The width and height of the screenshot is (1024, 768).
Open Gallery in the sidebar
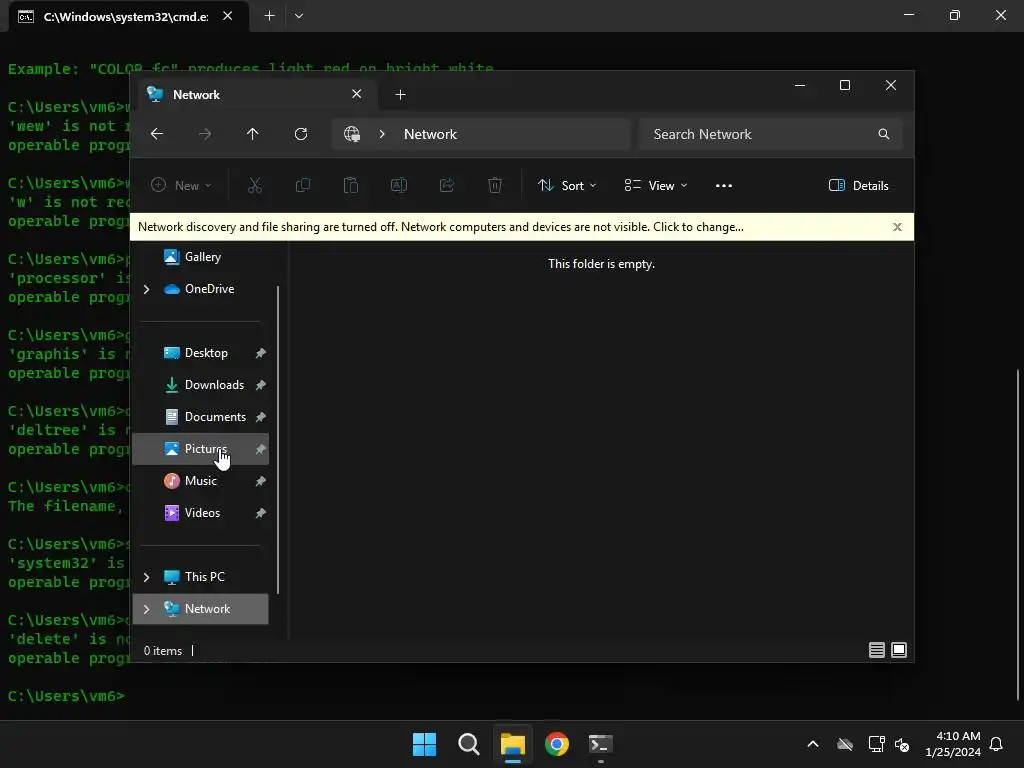pos(200,257)
